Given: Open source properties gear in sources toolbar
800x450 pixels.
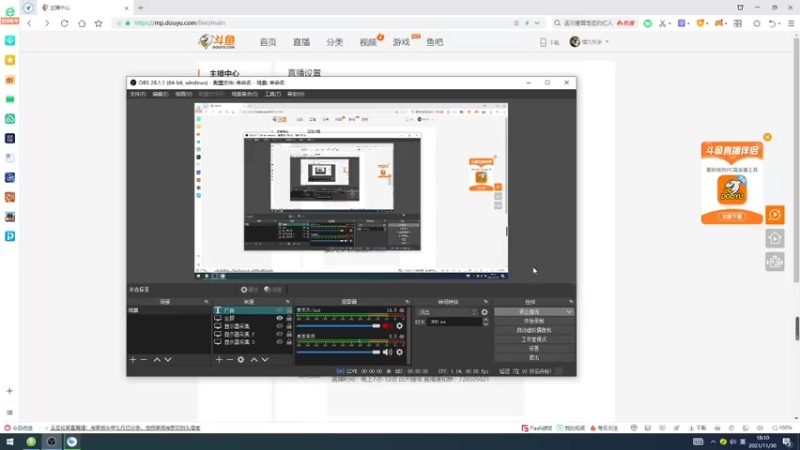Looking at the screenshot, I should point(241,360).
